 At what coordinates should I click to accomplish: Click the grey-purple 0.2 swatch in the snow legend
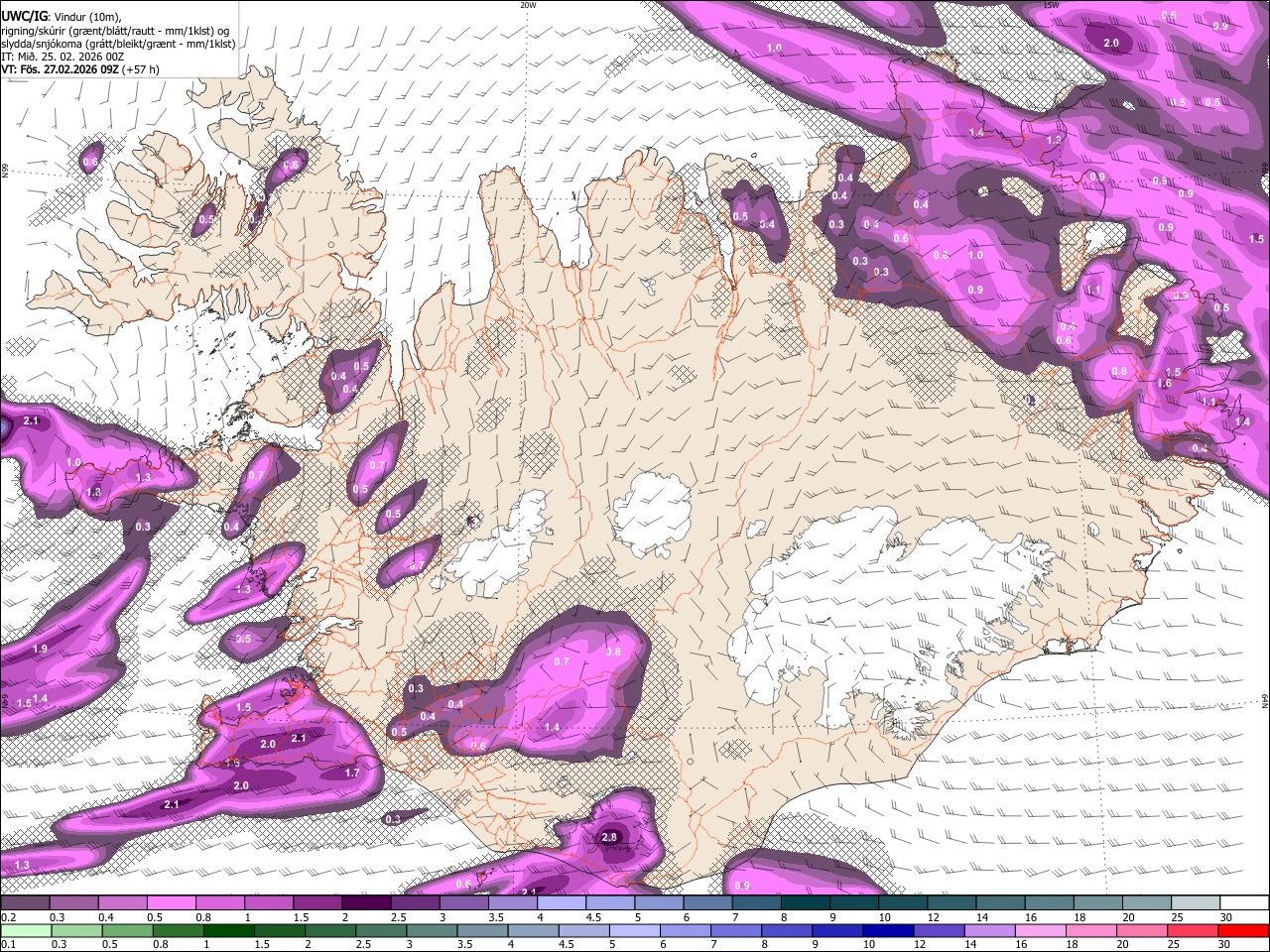(x=25, y=903)
